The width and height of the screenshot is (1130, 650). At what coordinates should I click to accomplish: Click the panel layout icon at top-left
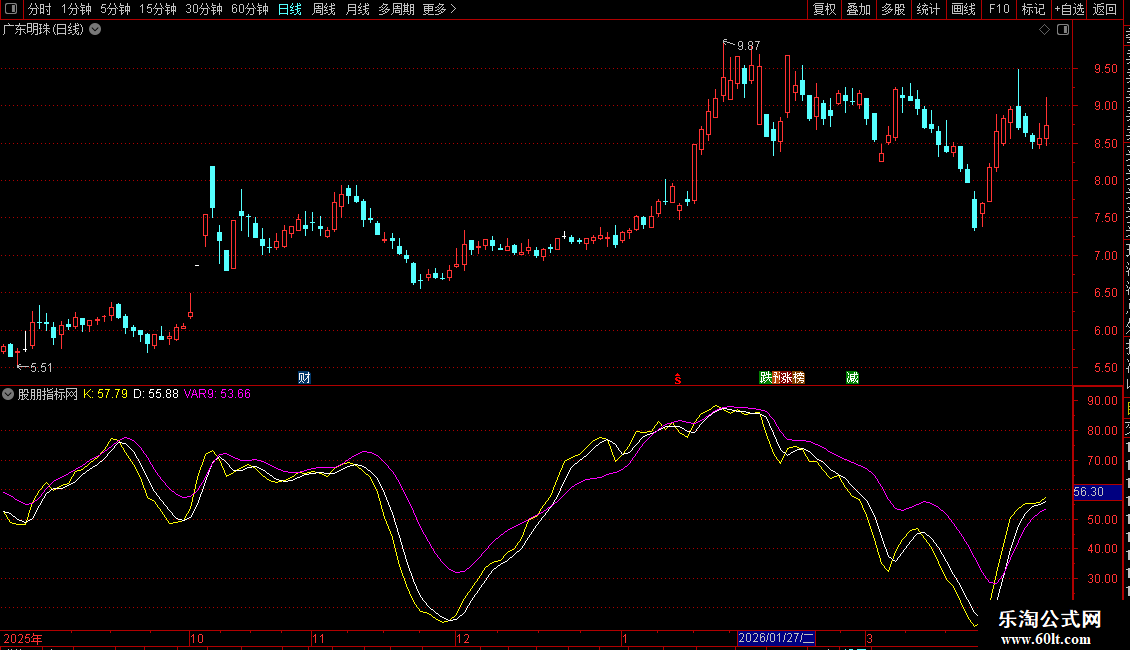coord(11,9)
